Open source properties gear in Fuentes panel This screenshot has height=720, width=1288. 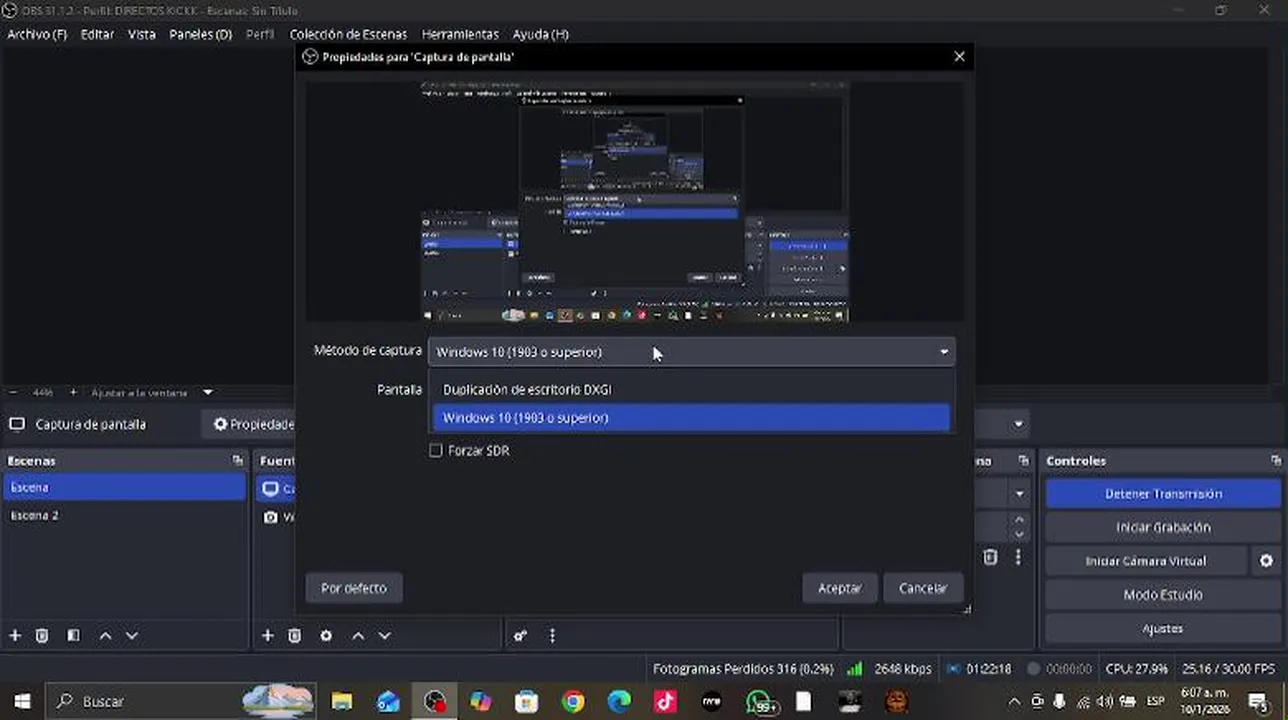pos(326,635)
